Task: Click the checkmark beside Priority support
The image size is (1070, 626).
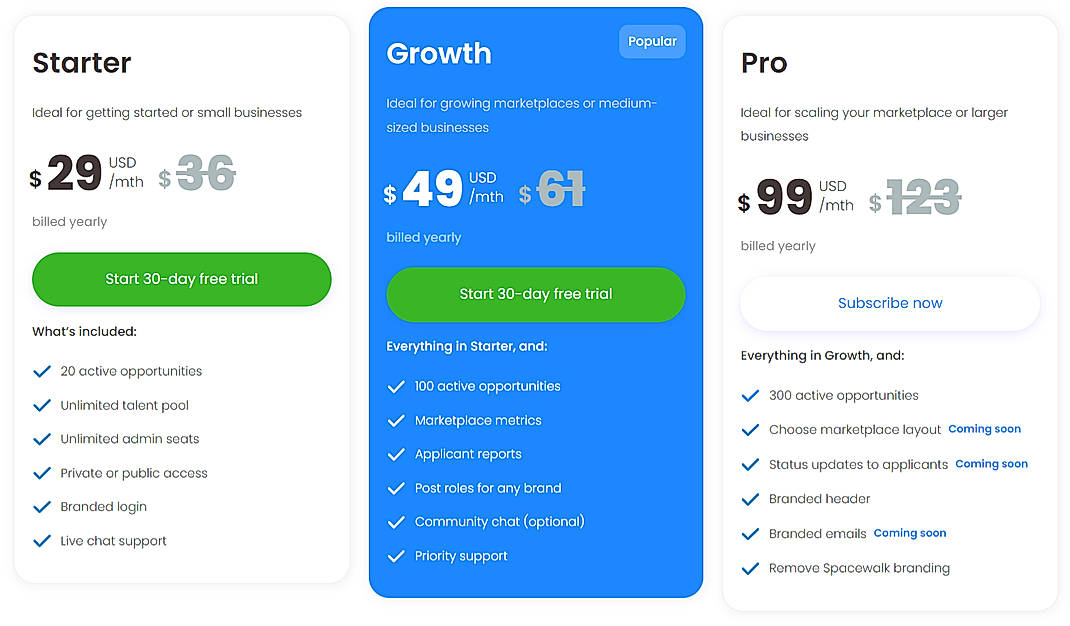Action: [396, 556]
